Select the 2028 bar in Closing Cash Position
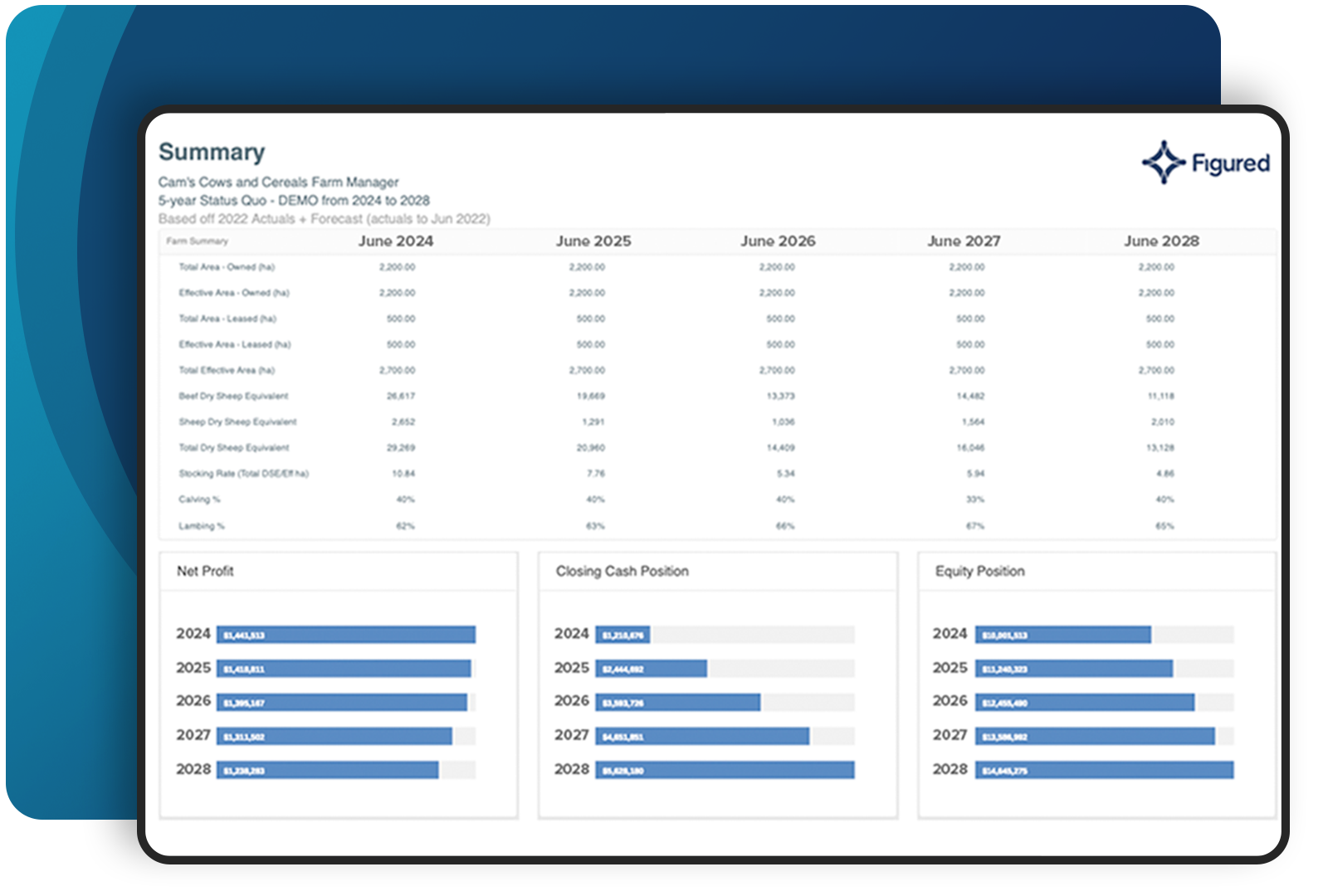1328x896 pixels. (x=725, y=770)
